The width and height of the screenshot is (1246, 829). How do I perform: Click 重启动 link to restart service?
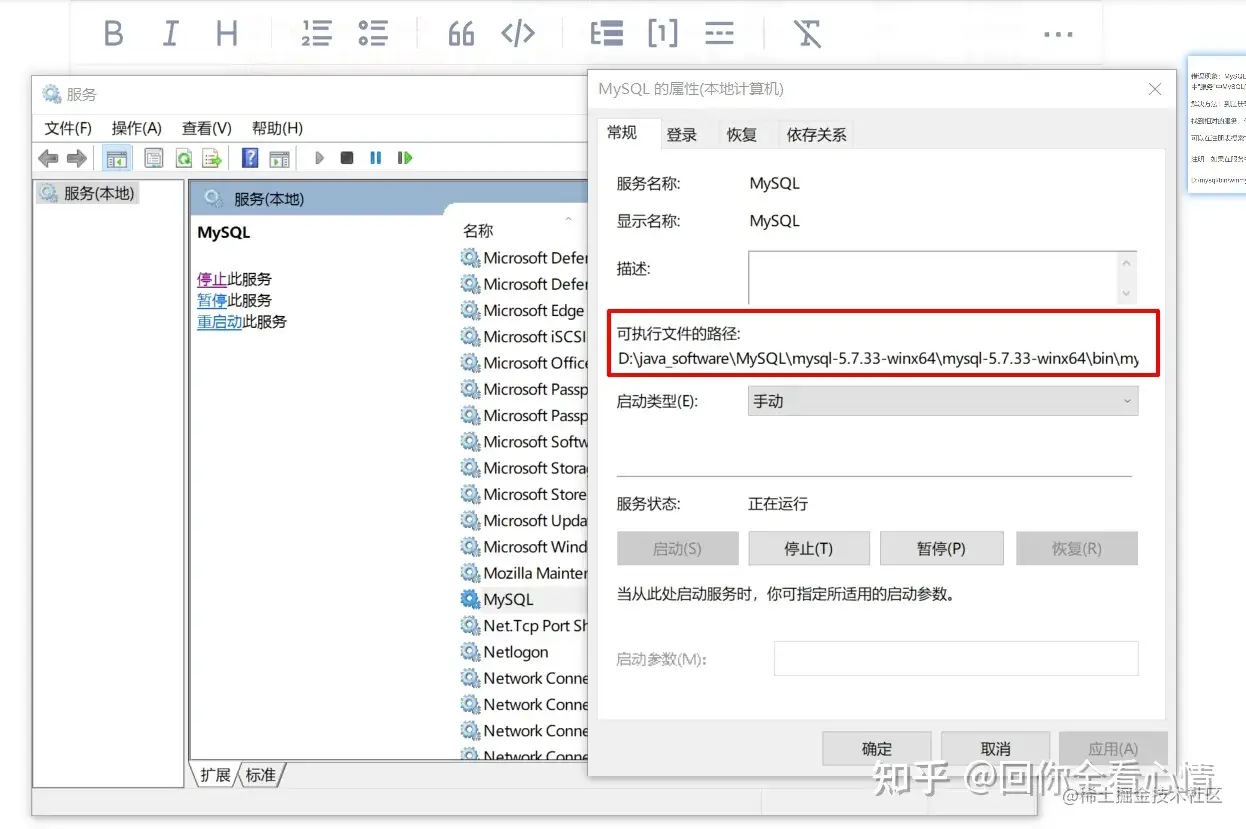pos(220,322)
